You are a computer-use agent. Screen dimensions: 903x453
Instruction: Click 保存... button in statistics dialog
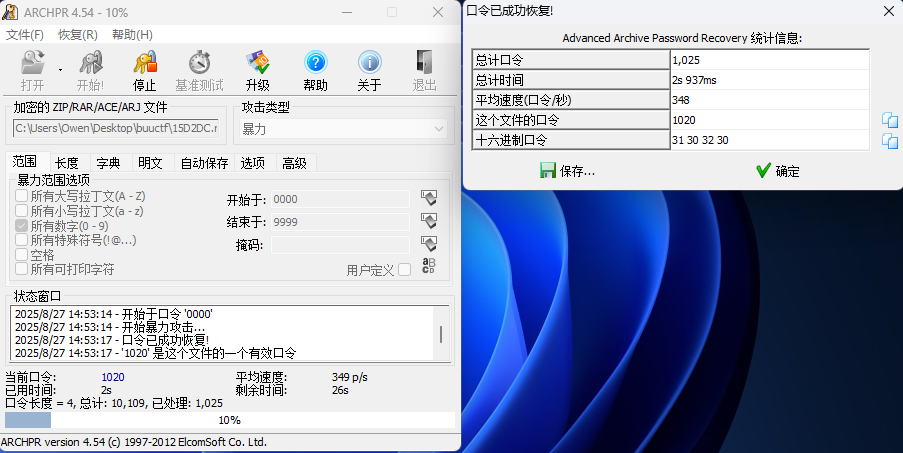pos(567,171)
